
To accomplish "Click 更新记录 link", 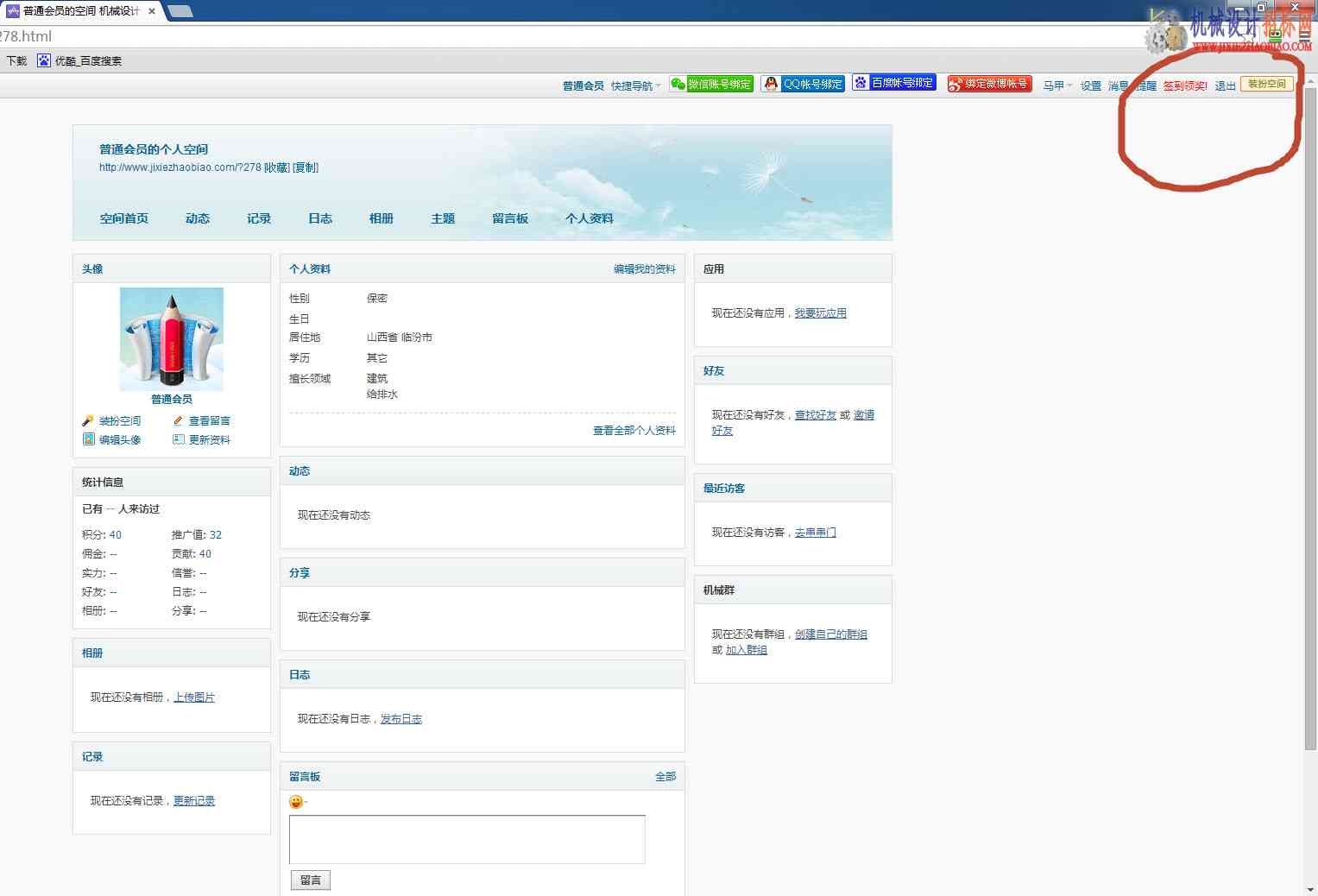I will 194,800.
